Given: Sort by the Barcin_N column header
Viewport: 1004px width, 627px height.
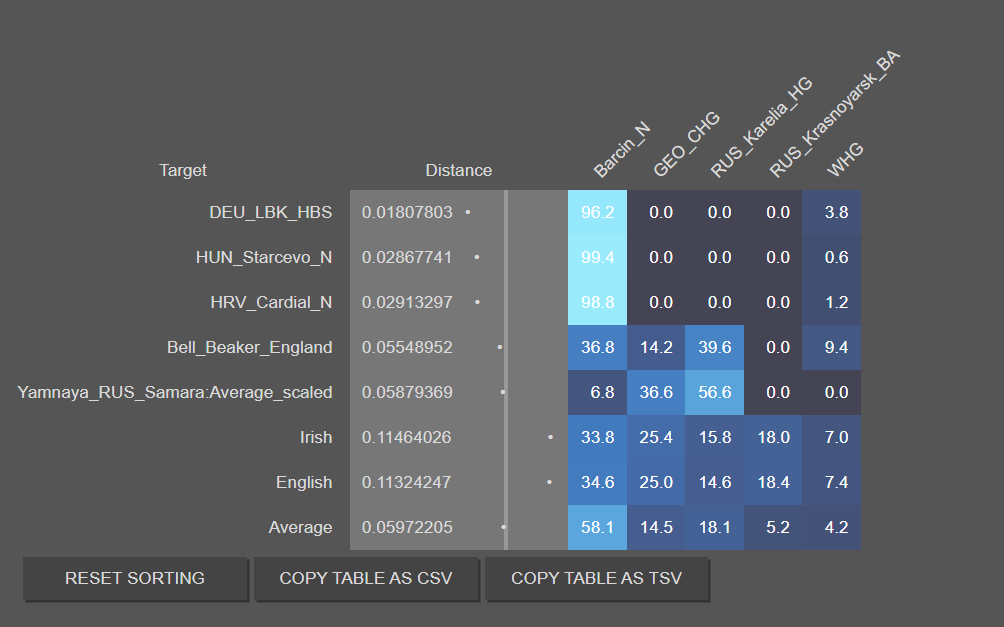Looking at the screenshot, I should coord(621,150).
